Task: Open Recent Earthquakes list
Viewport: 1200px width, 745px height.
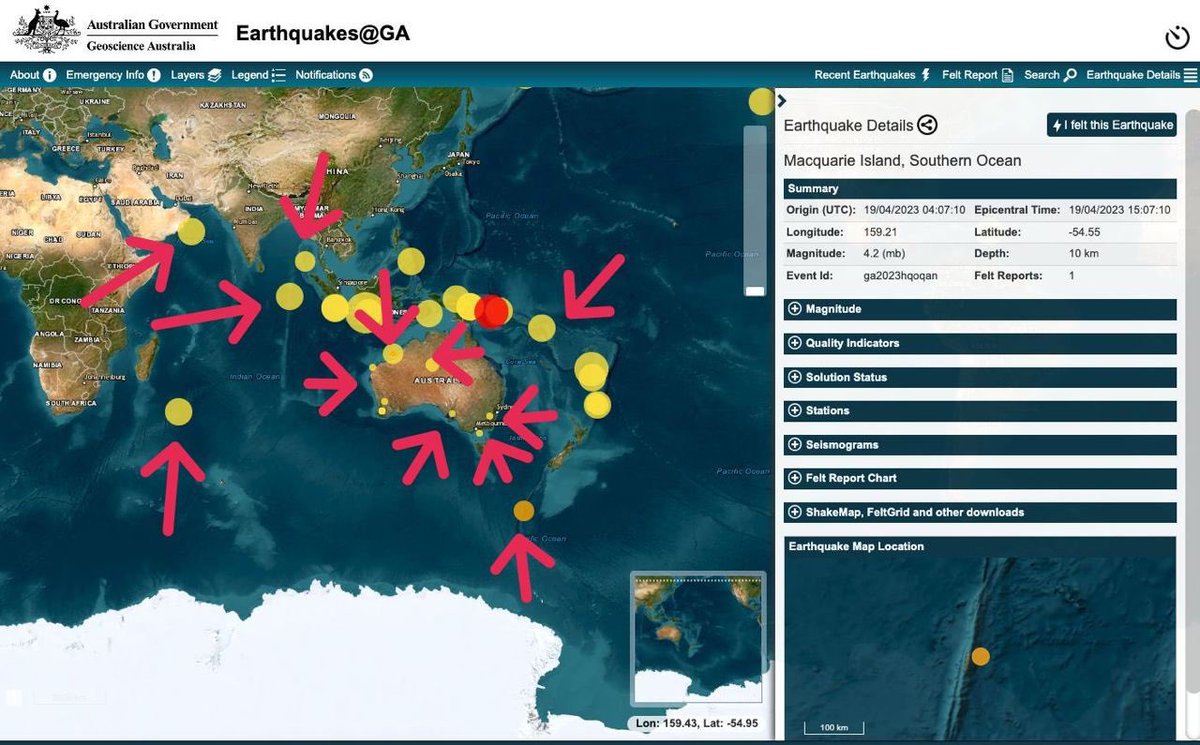Action: 872,75
